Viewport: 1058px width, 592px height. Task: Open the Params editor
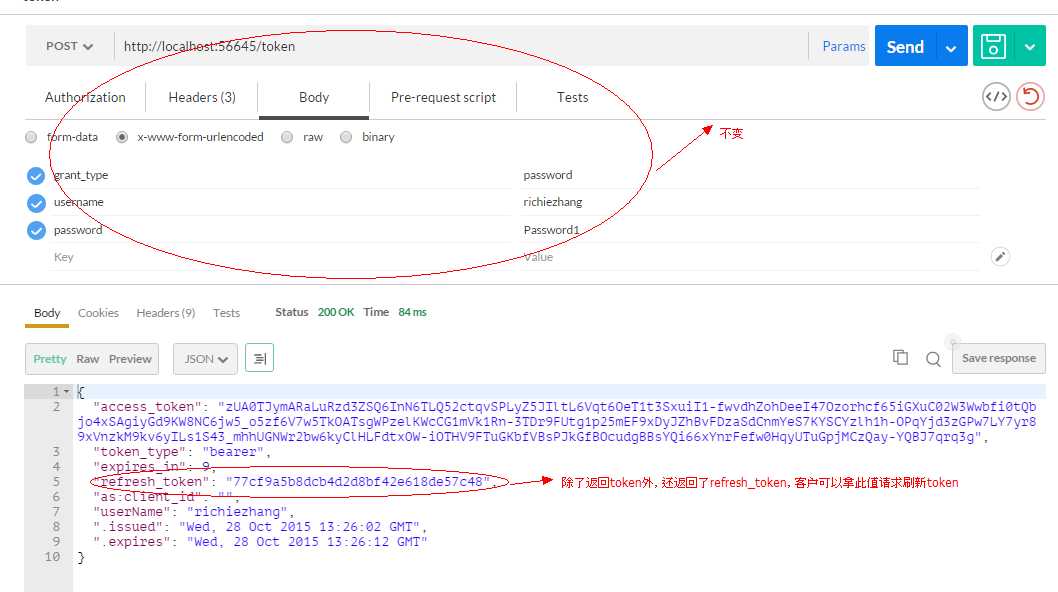pyautogui.click(x=843, y=47)
